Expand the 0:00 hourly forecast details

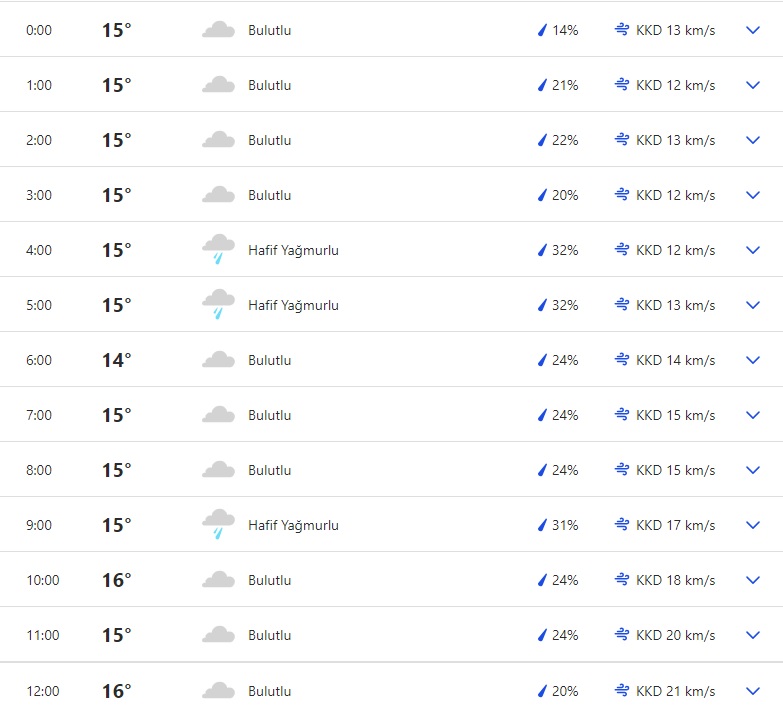point(753,30)
